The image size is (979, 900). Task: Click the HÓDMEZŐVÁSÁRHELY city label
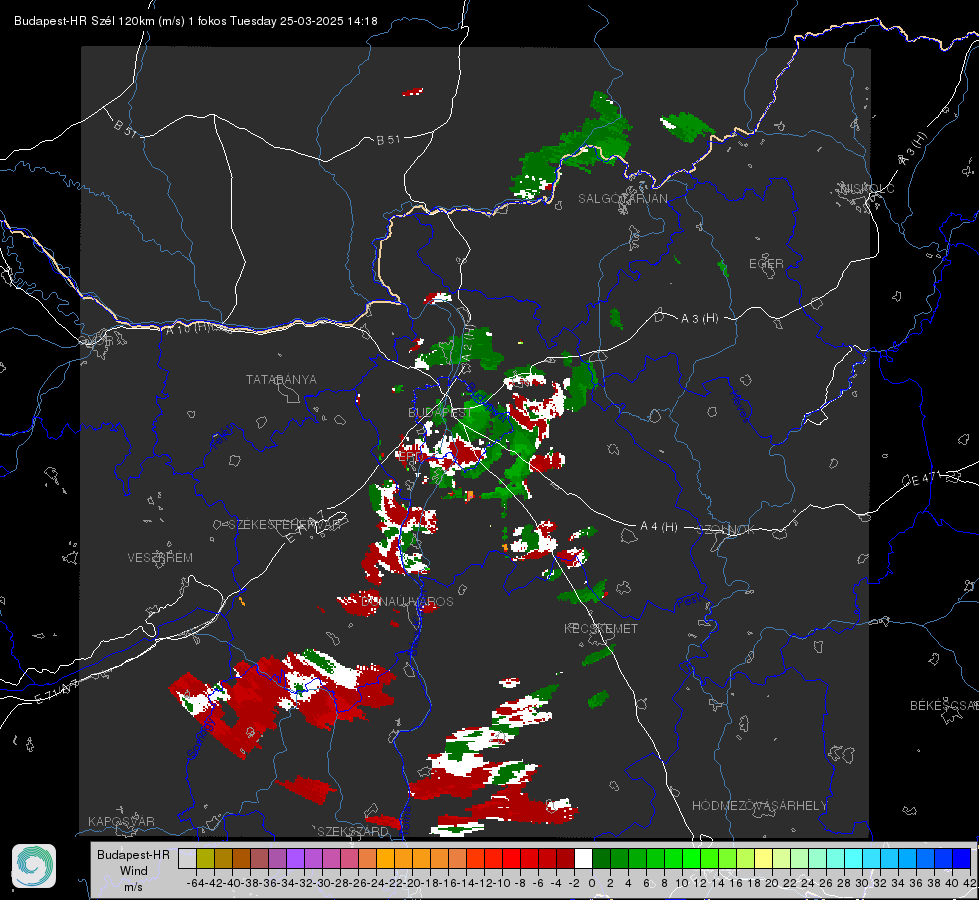coord(759,806)
